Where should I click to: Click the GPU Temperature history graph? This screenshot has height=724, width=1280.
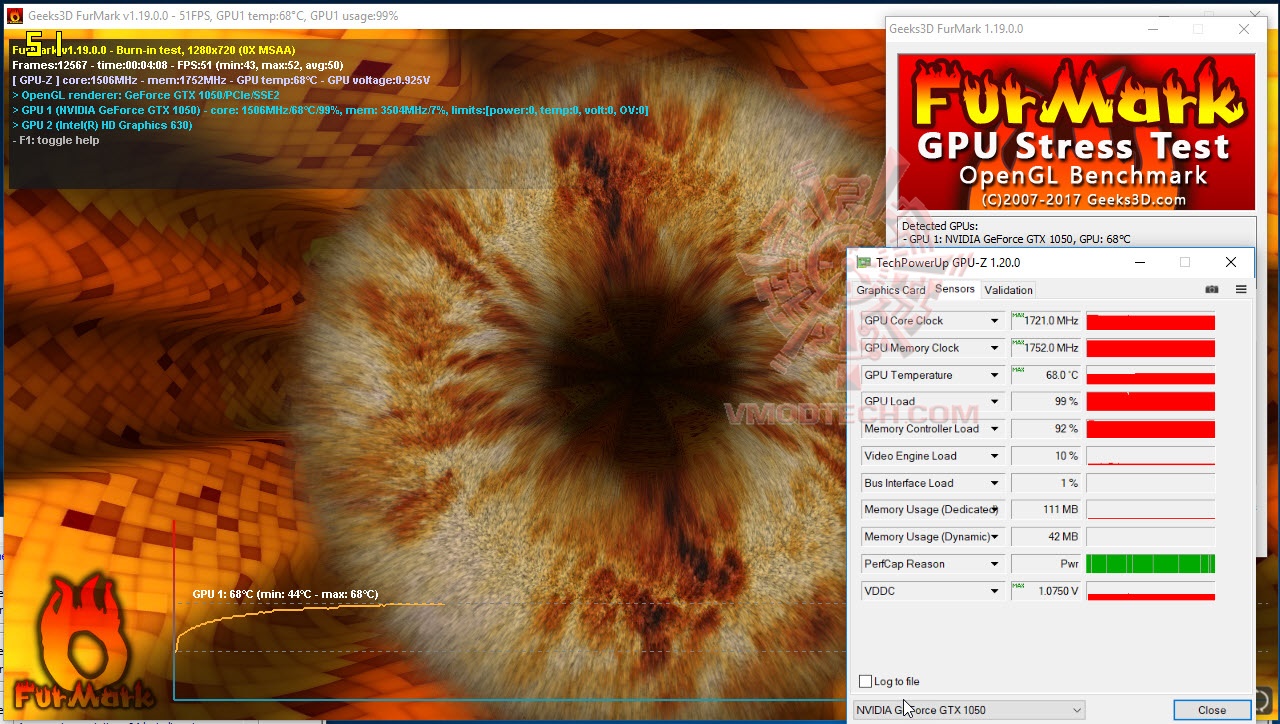[1150, 375]
